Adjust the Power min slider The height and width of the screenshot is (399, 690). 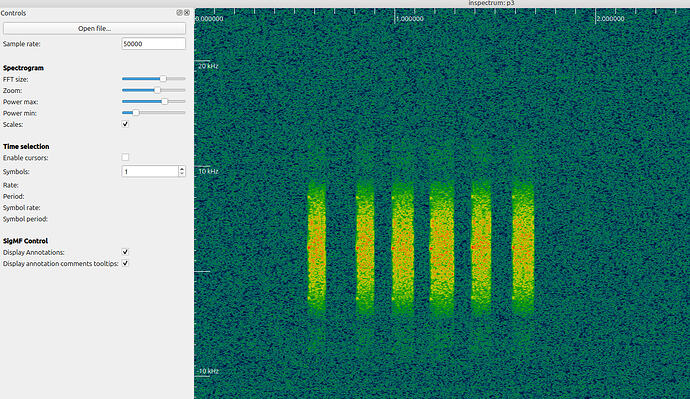[136, 113]
